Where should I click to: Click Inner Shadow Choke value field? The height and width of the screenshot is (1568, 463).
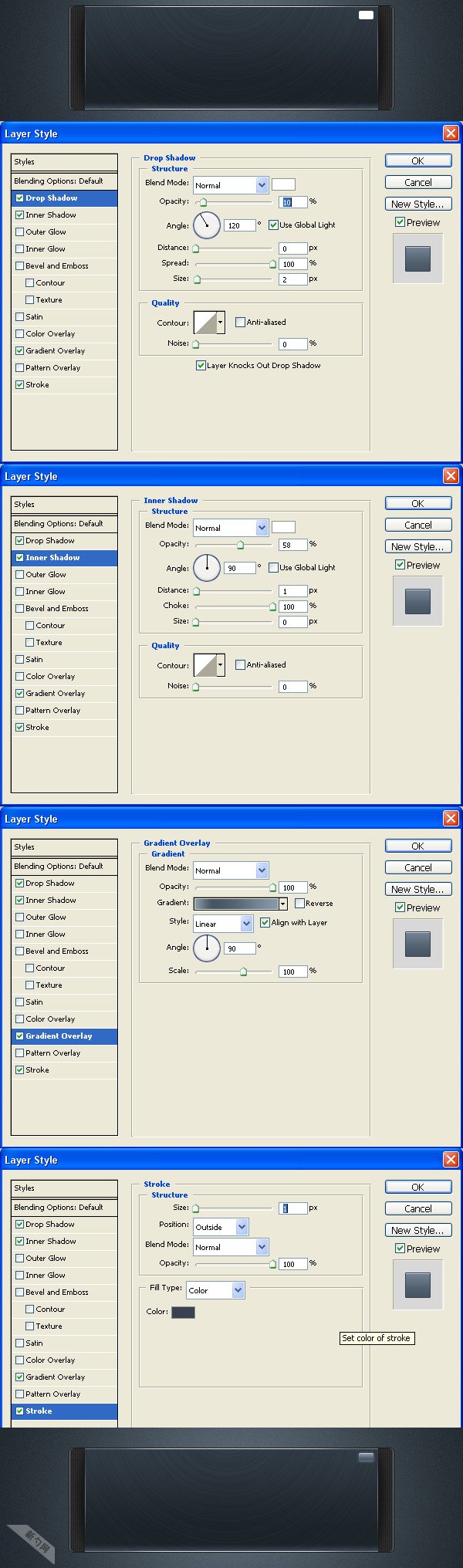point(293,607)
